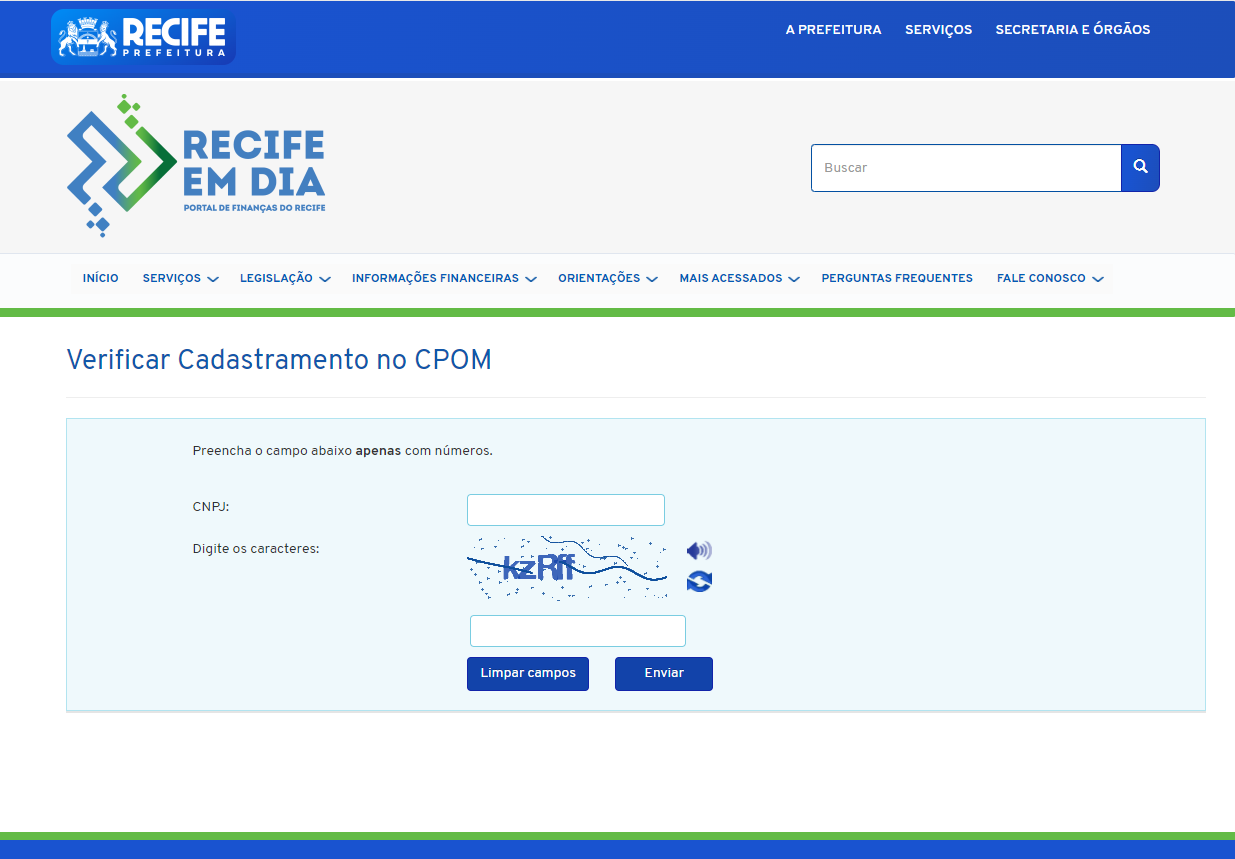
Task: Go to the Início menu item
Action: click(x=100, y=278)
